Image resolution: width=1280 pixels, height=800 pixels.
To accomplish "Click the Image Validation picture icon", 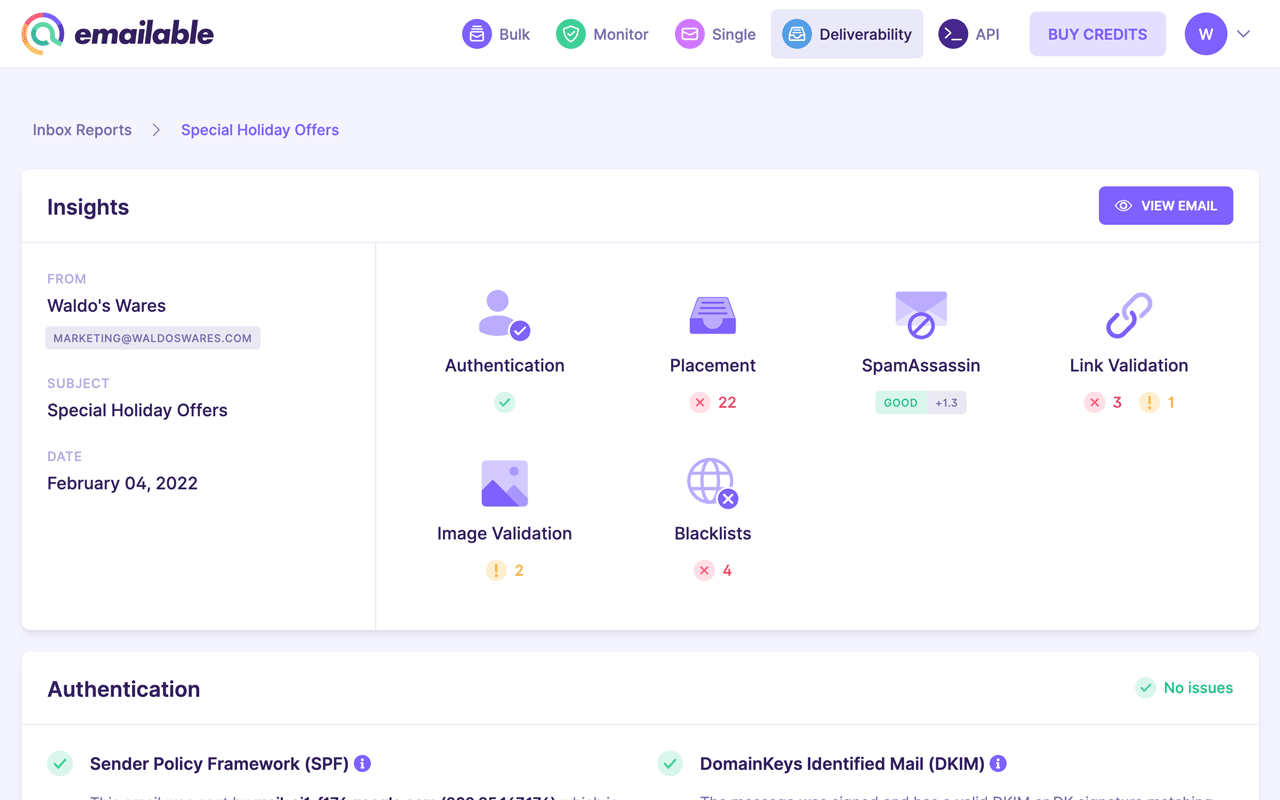I will [x=504, y=481].
